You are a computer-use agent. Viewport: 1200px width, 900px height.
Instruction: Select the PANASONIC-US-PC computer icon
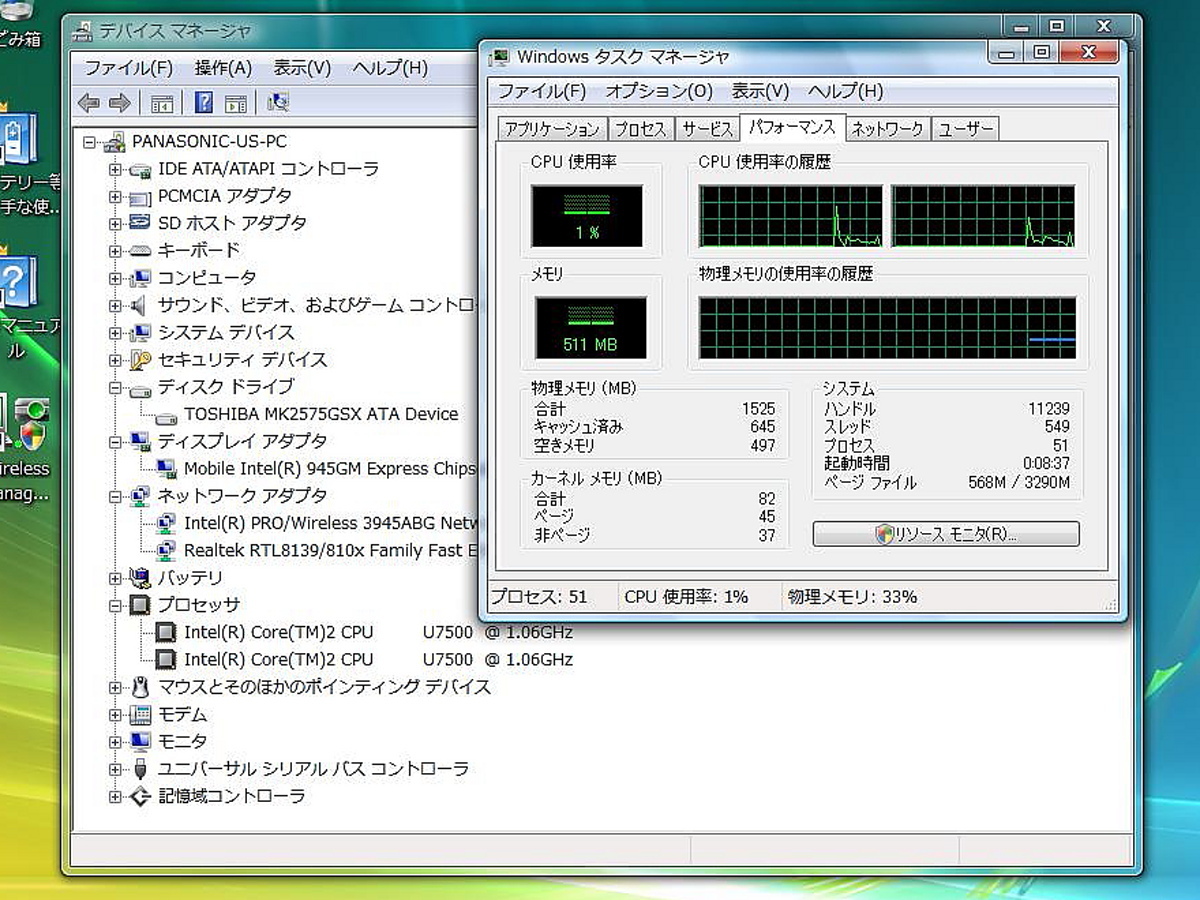tap(116, 142)
